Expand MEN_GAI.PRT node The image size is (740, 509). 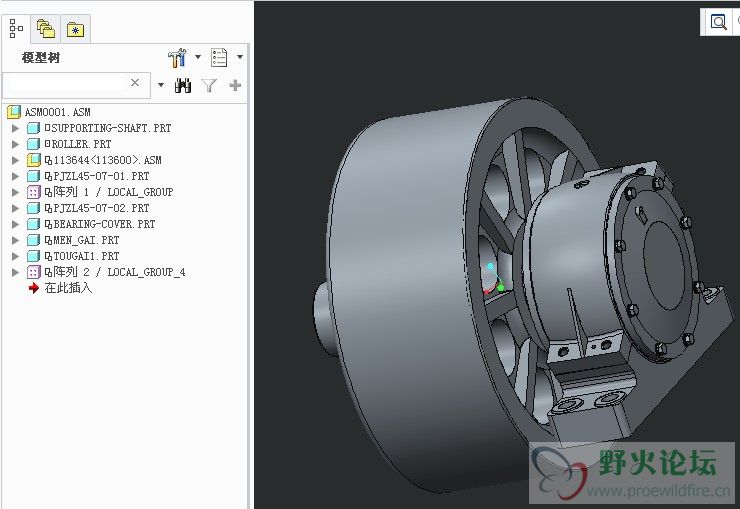tap(15, 240)
